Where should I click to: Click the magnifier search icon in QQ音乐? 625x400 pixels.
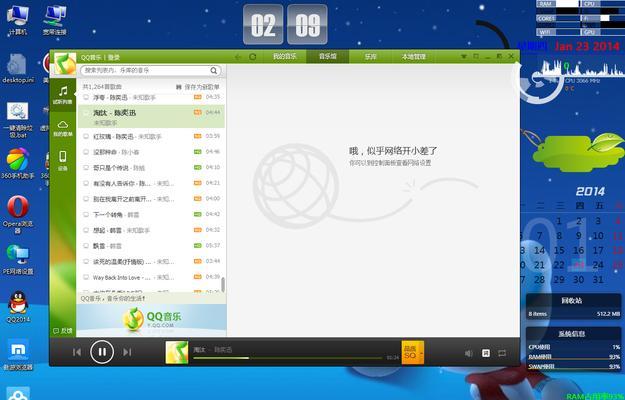[214, 71]
